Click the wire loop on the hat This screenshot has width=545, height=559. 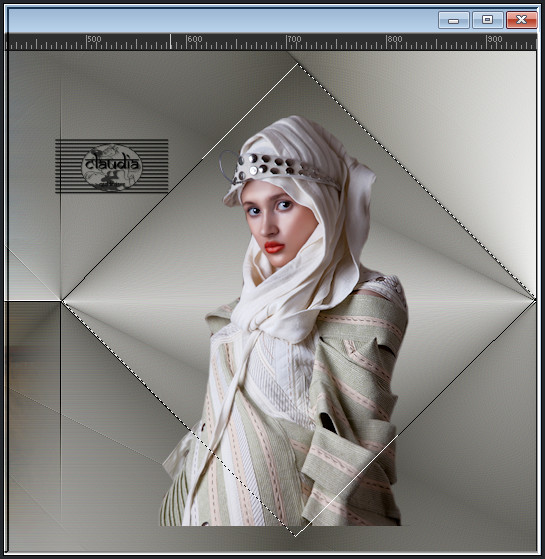point(228,164)
